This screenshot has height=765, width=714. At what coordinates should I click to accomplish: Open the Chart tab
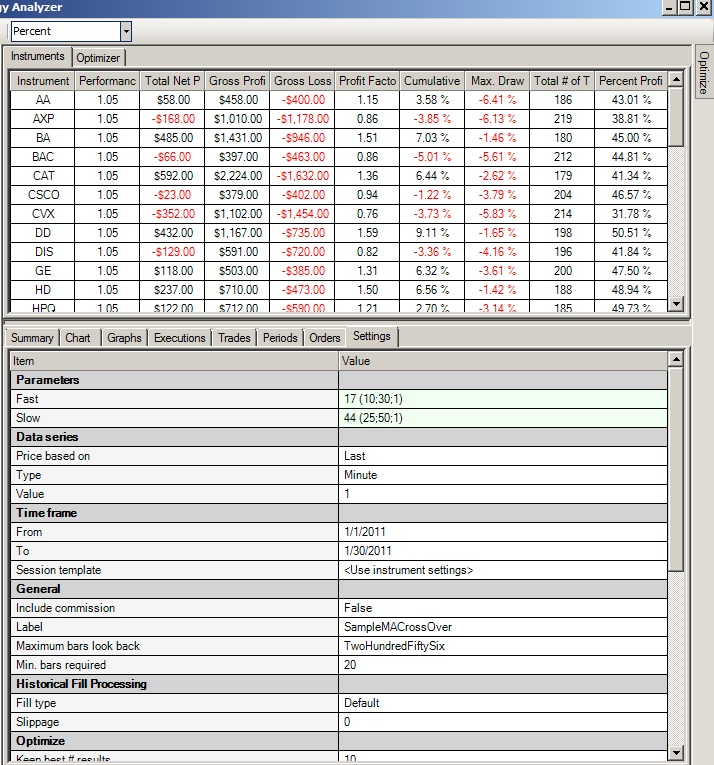click(x=78, y=338)
